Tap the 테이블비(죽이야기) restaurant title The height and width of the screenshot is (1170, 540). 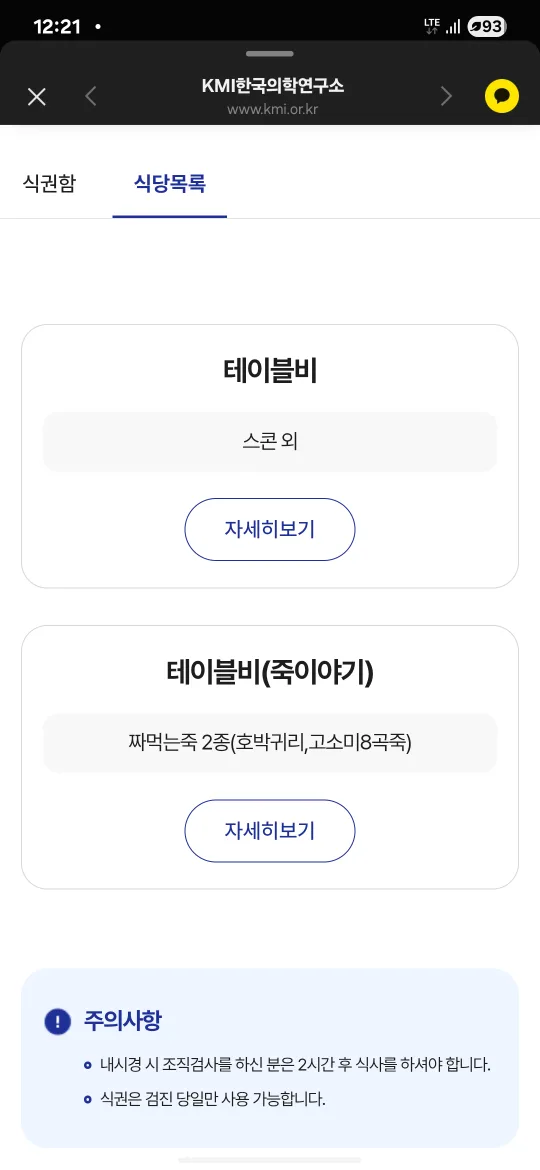point(270,673)
